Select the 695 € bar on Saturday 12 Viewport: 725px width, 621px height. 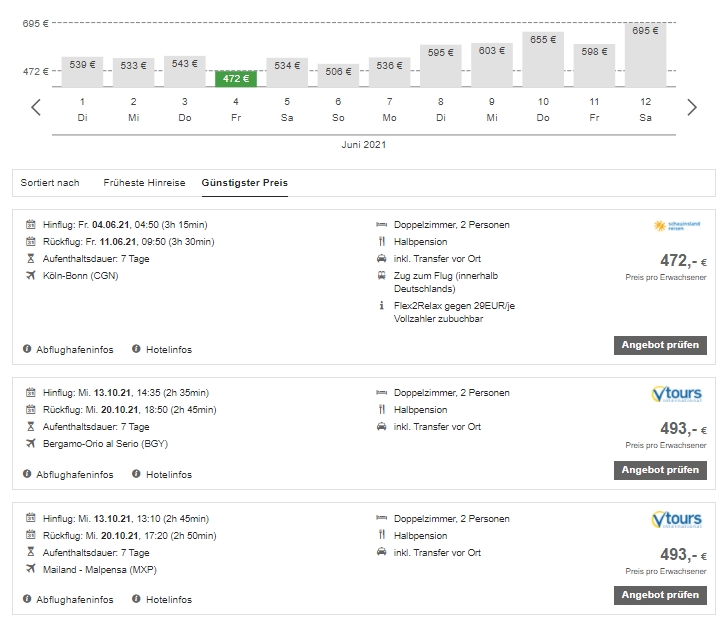pyautogui.click(x=645, y=55)
